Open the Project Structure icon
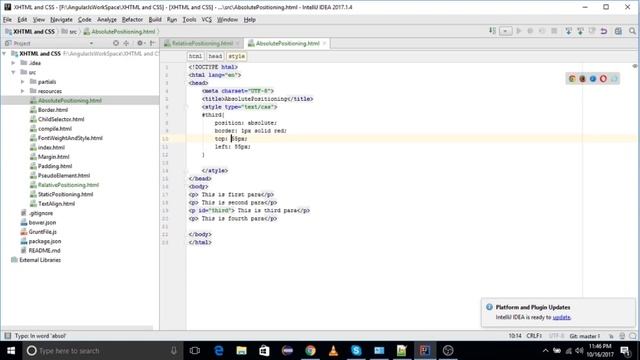Image resolution: width=640 pixels, height=360 pixels. pyautogui.click(x=618, y=31)
